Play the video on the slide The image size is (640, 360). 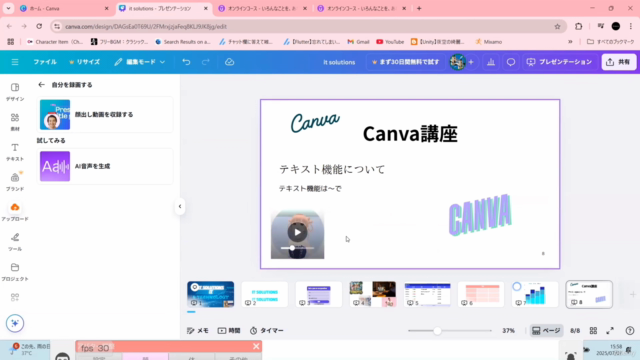[x=297, y=233]
